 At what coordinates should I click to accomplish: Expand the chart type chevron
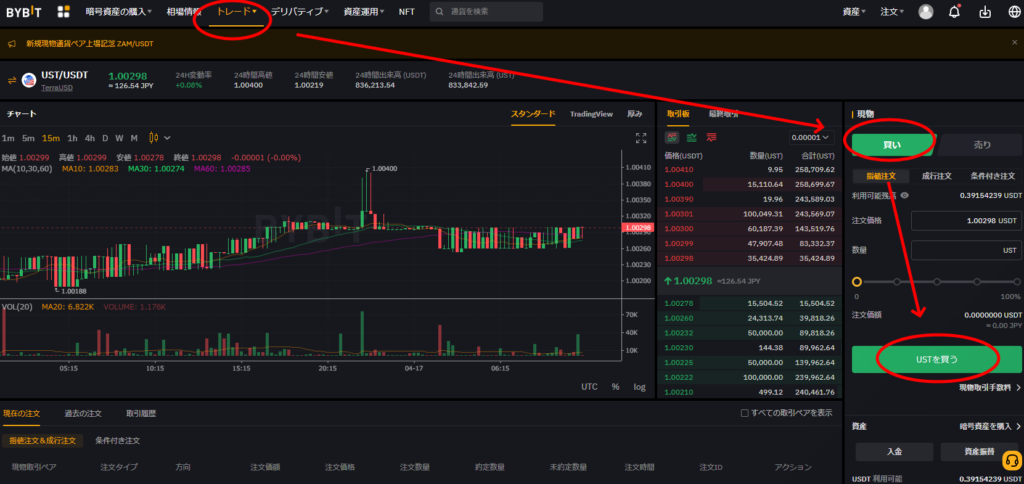tap(167, 138)
